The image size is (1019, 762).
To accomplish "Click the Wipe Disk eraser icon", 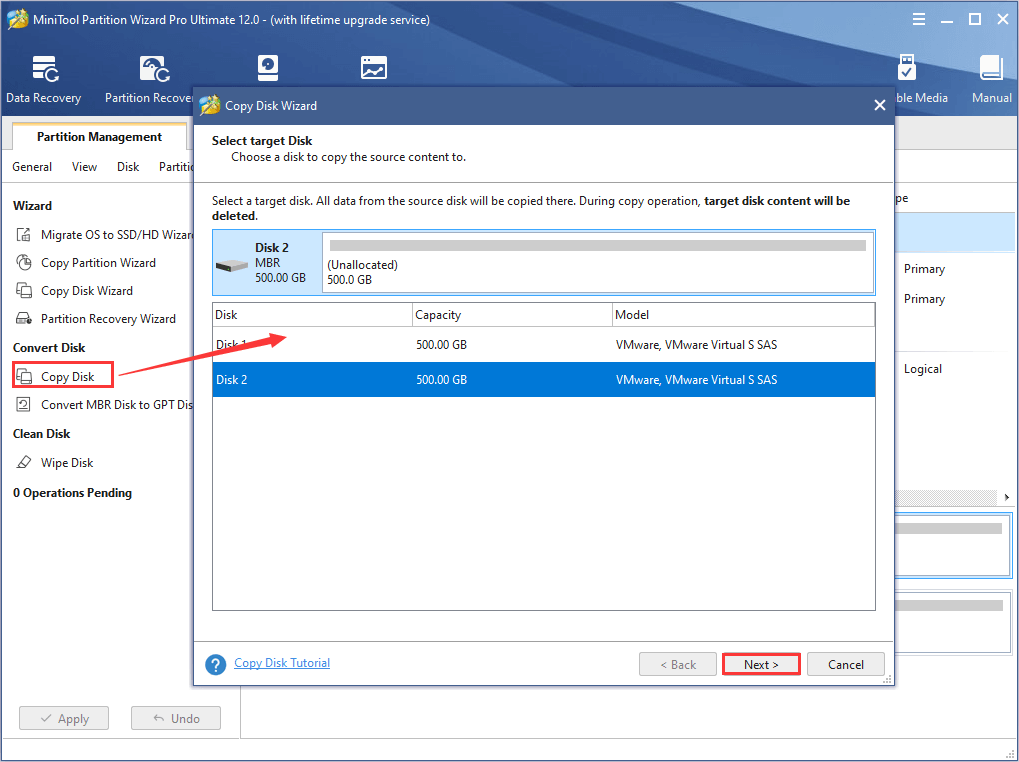I will coord(24,463).
